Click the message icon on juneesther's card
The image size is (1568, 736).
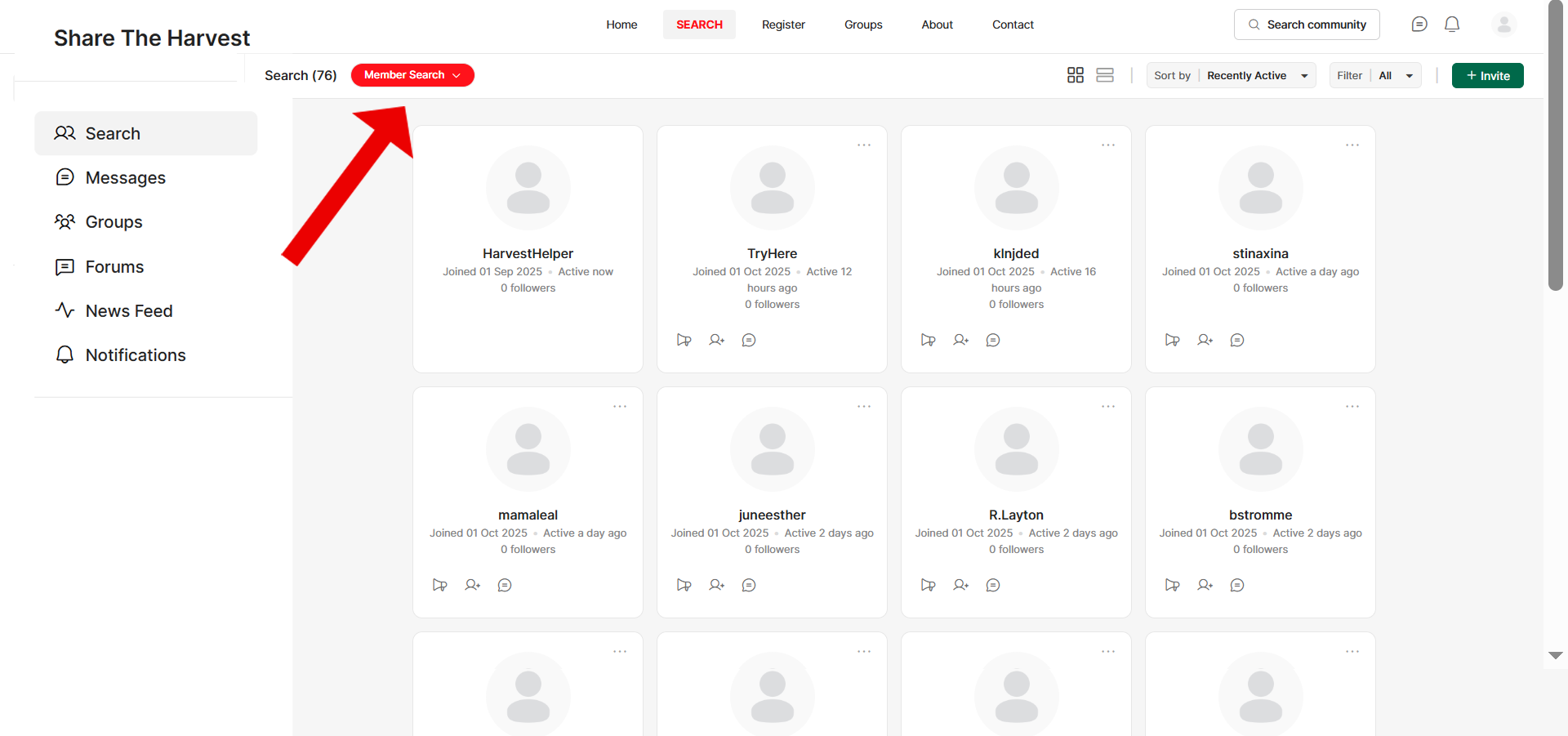748,585
